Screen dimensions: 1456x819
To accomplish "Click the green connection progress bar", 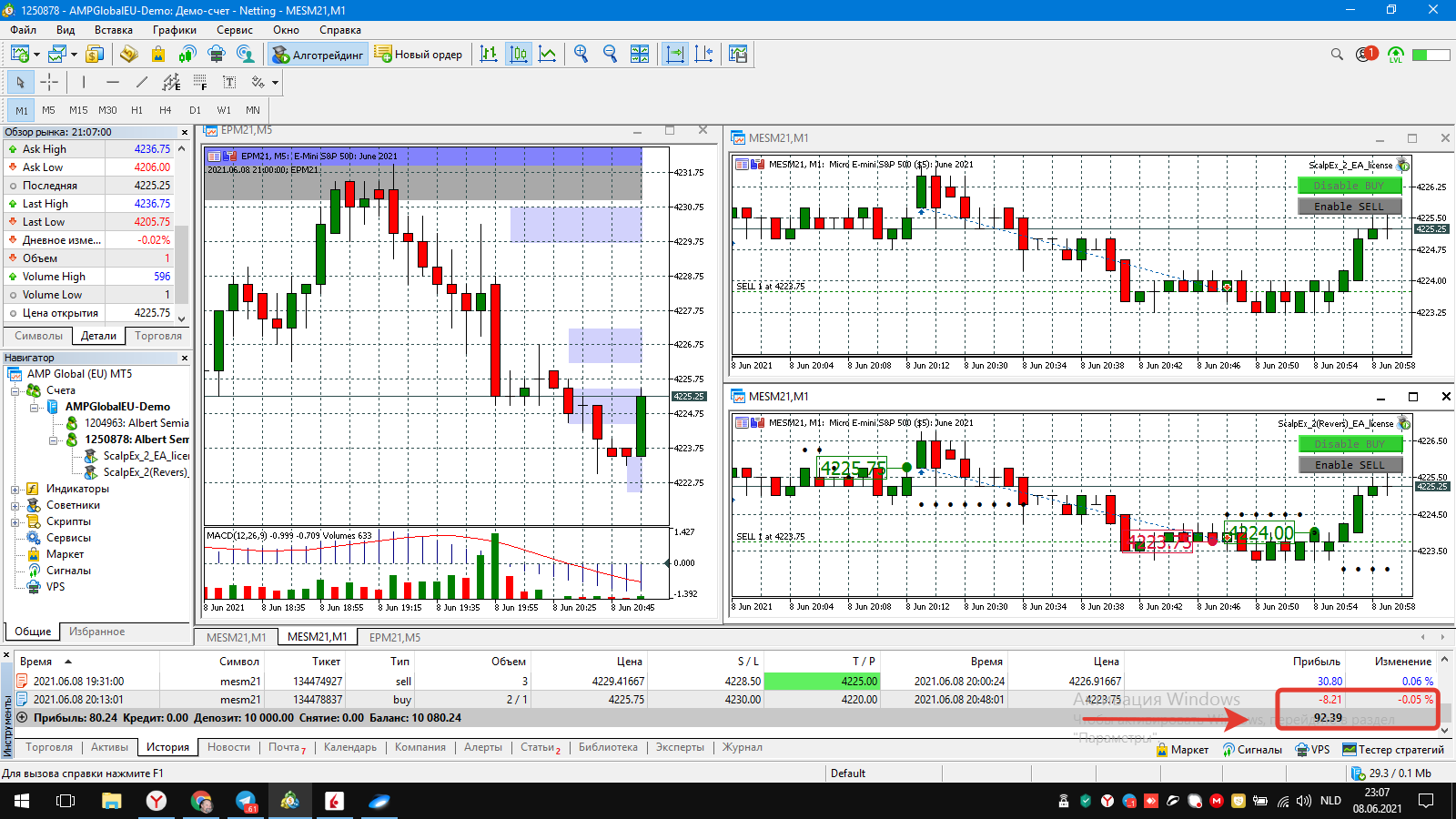I will click(x=1431, y=55).
